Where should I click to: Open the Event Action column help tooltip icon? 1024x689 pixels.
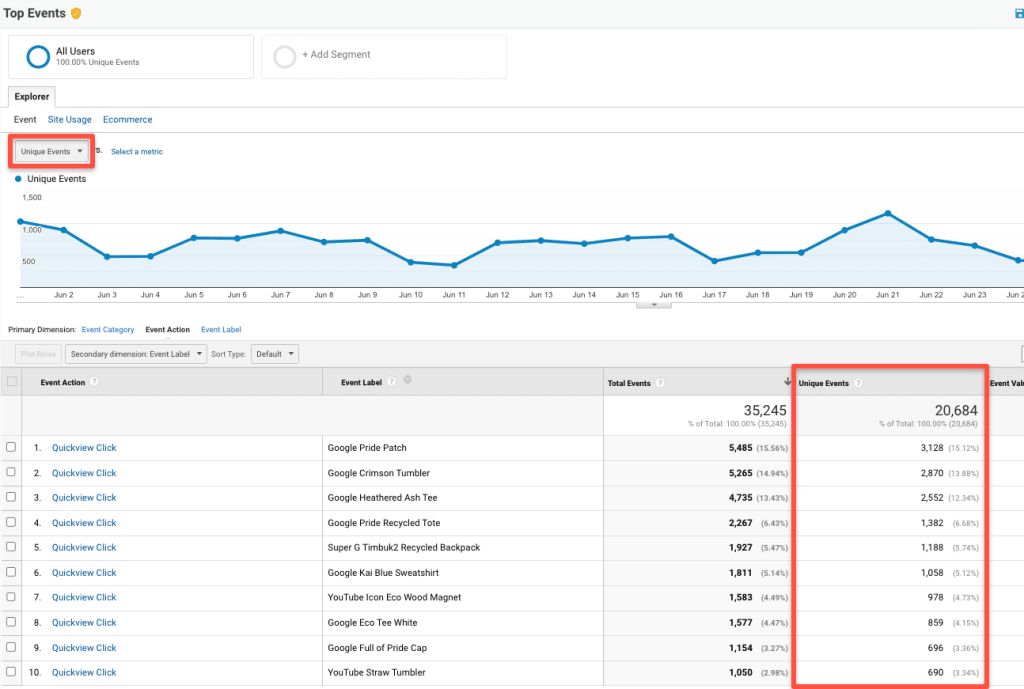tap(92, 382)
